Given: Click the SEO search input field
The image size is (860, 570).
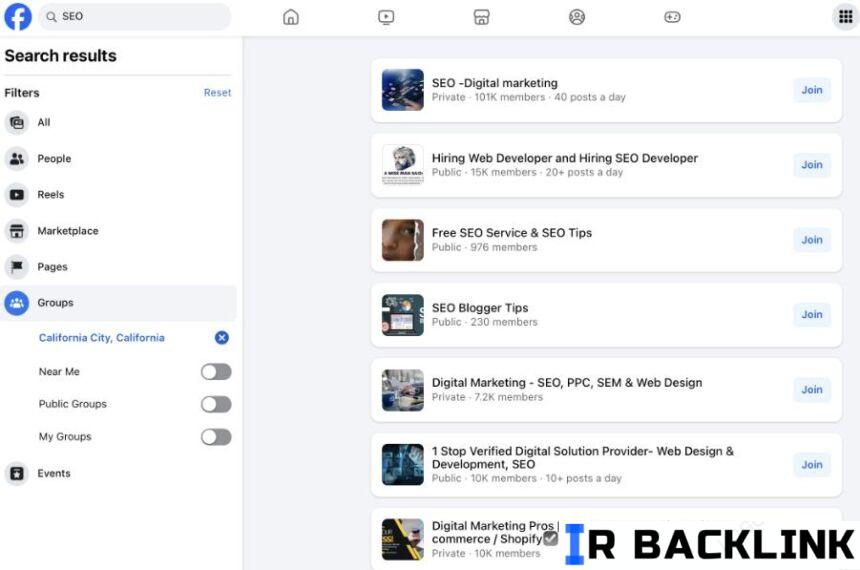Looking at the screenshot, I should (x=140, y=17).
